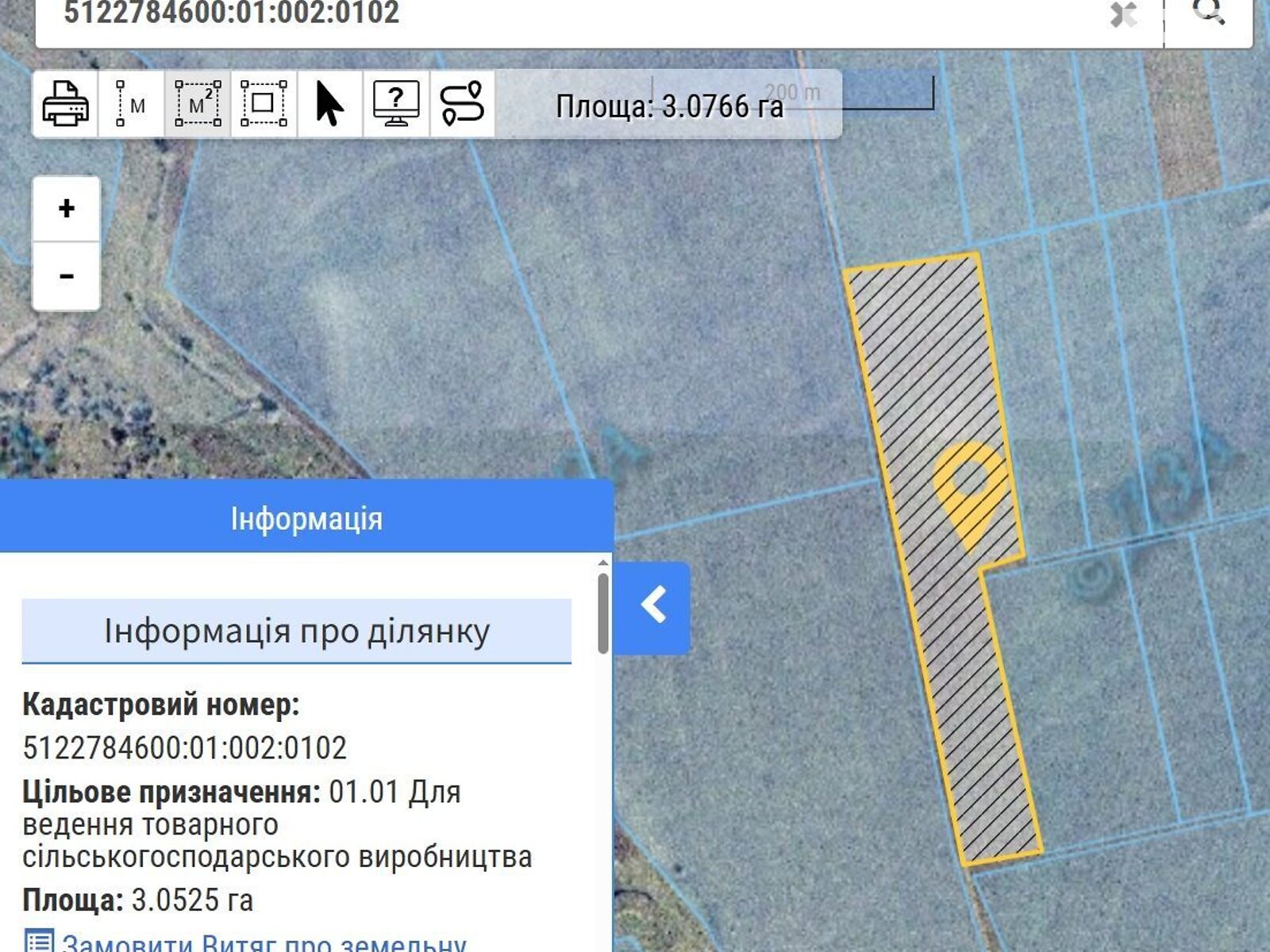This screenshot has height=952, width=1270.
Task: Select the "Інформація" panel header
Action: click(307, 520)
